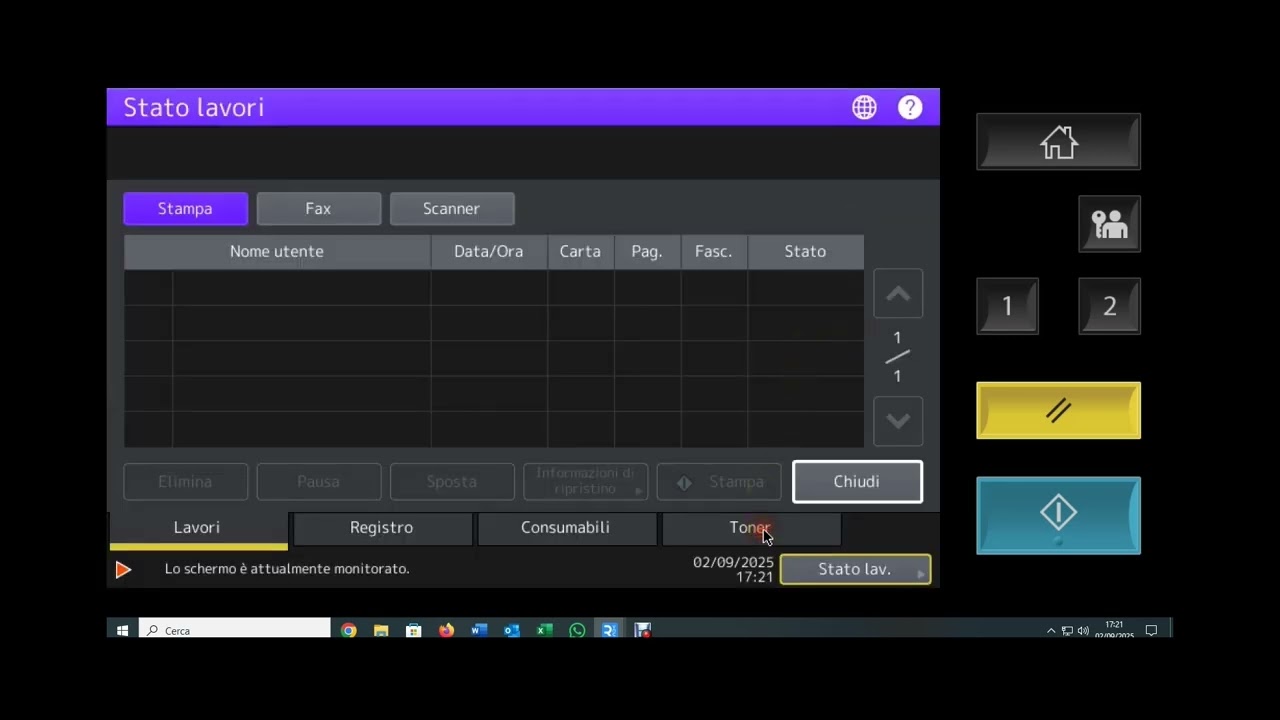Open WhatsApp from the taskbar
The image size is (1280, 720).
point(577,630)
